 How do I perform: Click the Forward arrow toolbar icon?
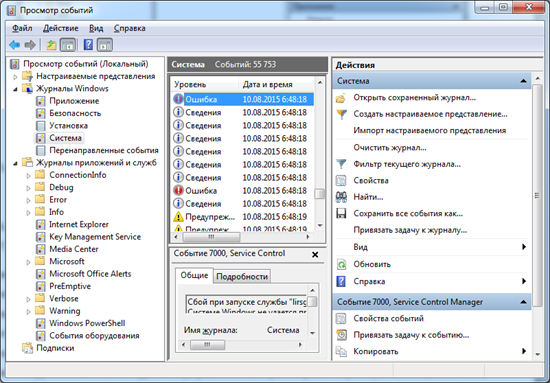[x=30, y=45]
